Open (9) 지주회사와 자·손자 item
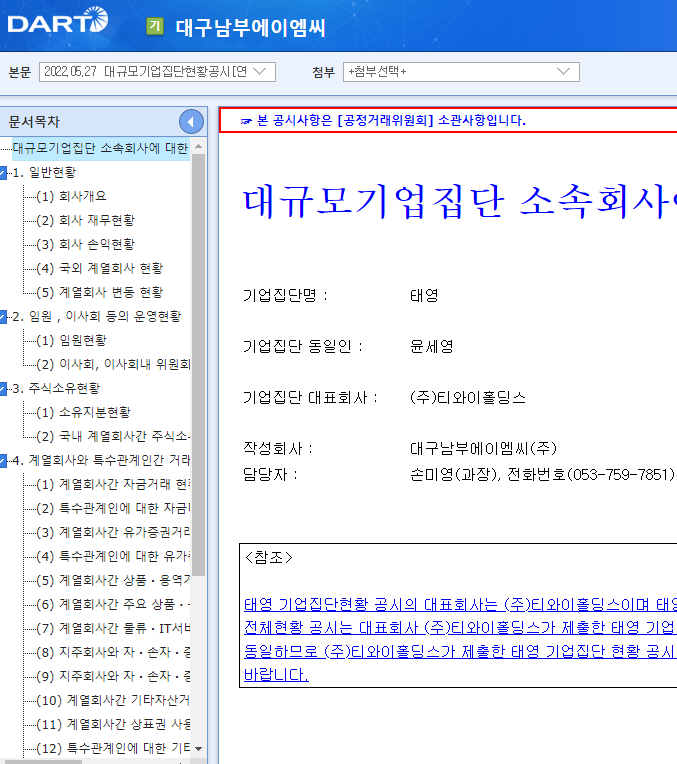Image resolution: width=677 pixels, height=764 pixels. pyautogui.click(x=113, y=676)
